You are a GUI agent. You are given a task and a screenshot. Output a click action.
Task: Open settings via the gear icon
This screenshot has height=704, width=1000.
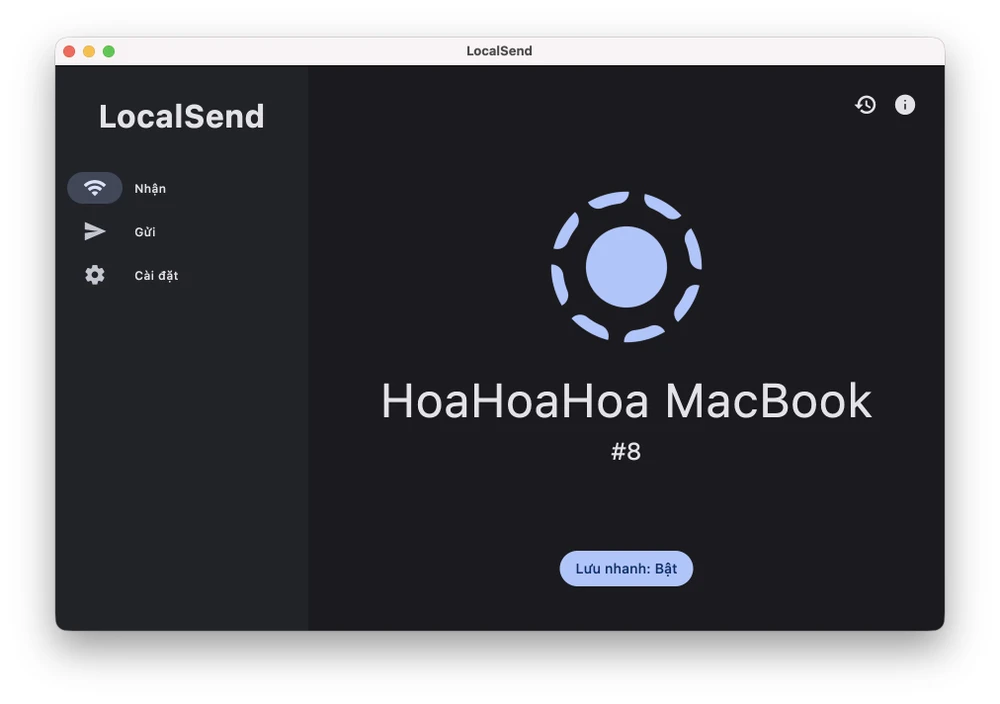(x=95, y=275)
